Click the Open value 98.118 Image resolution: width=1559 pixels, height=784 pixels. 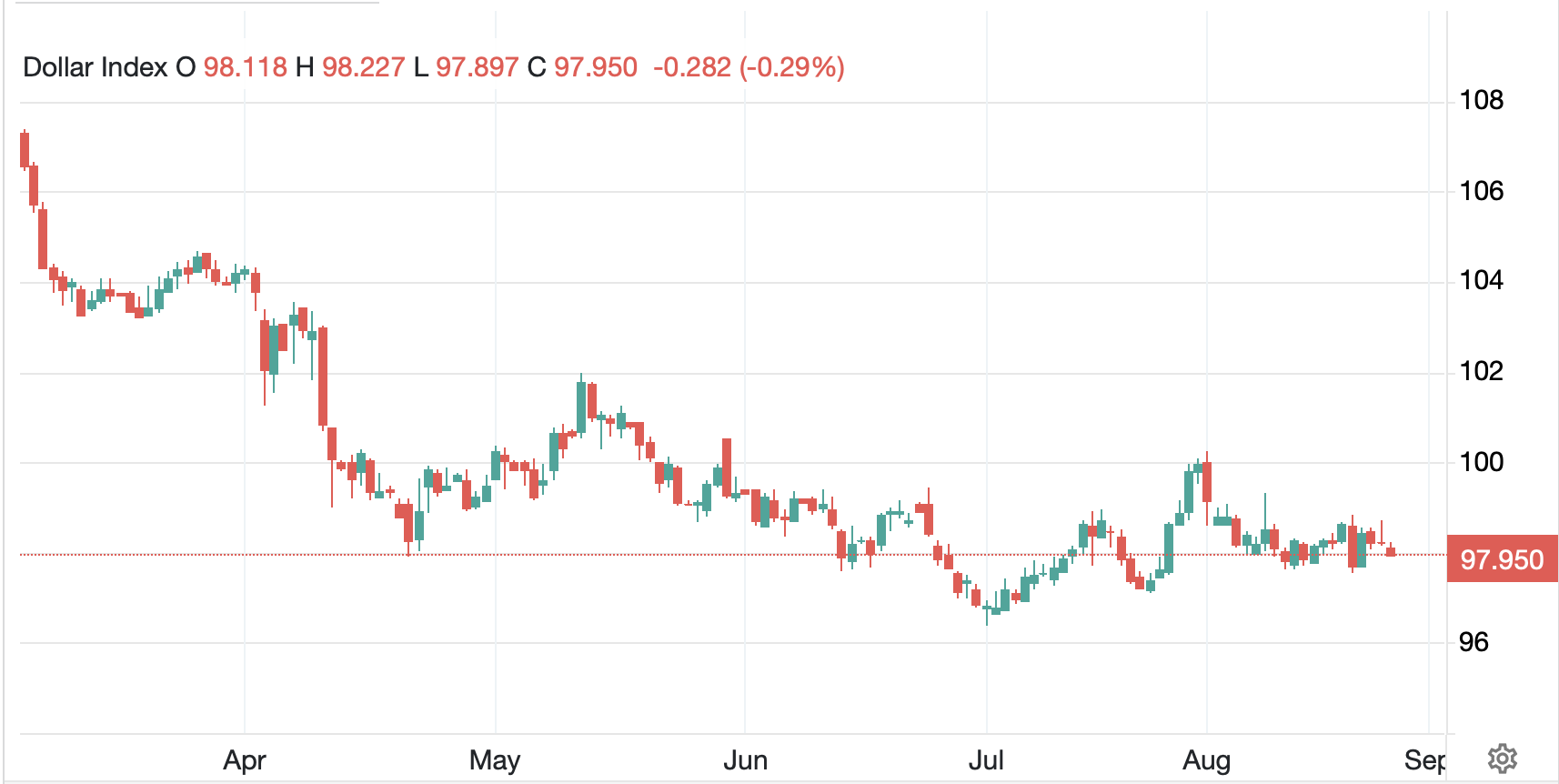pyautogui.click(x=245, y=67)
